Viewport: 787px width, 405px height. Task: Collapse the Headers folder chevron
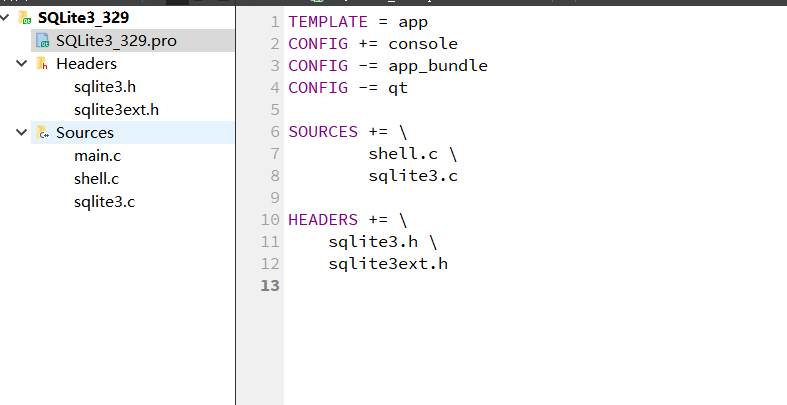(22, 64)
